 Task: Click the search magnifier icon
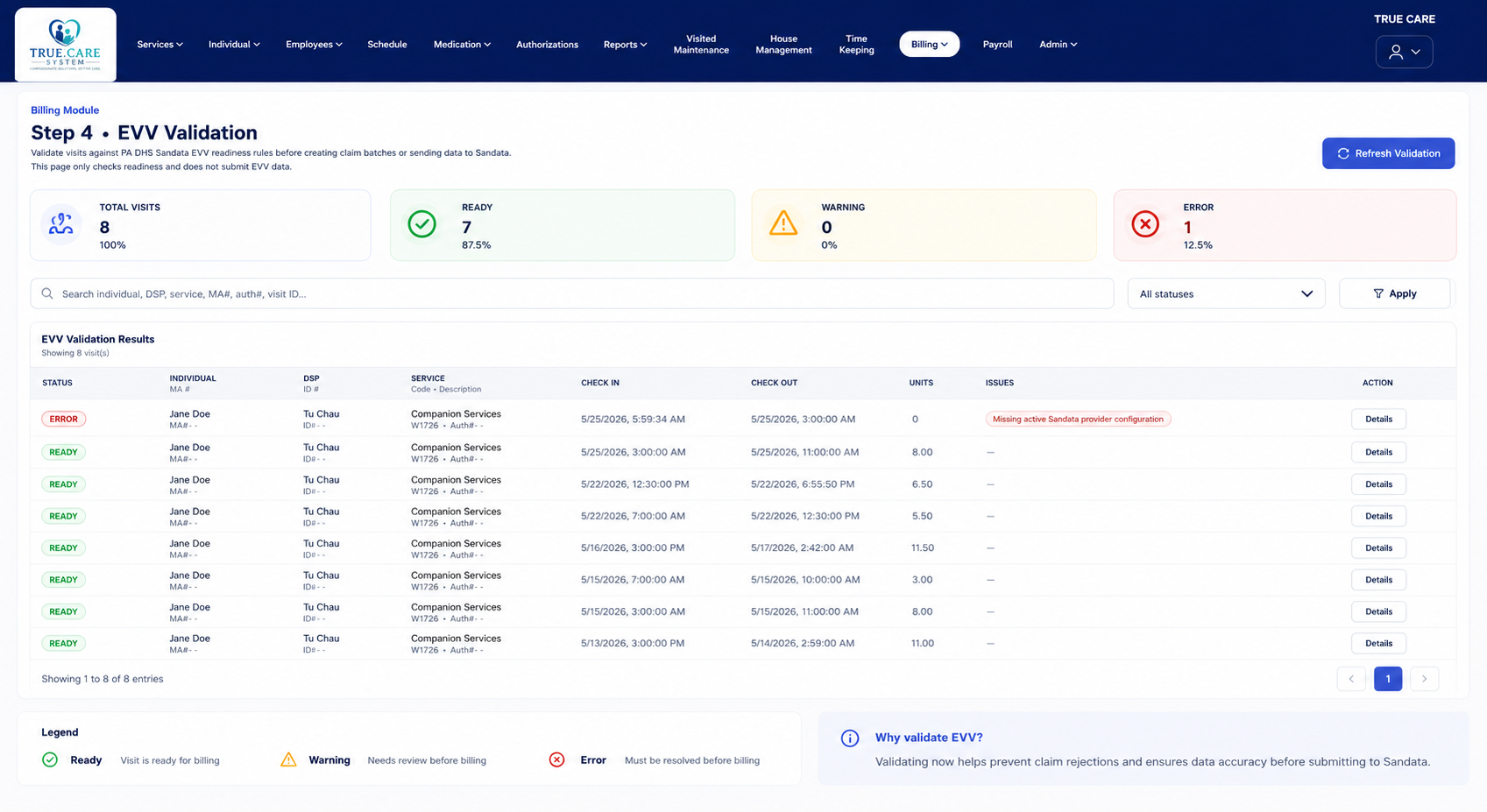(x=47, y=293)
